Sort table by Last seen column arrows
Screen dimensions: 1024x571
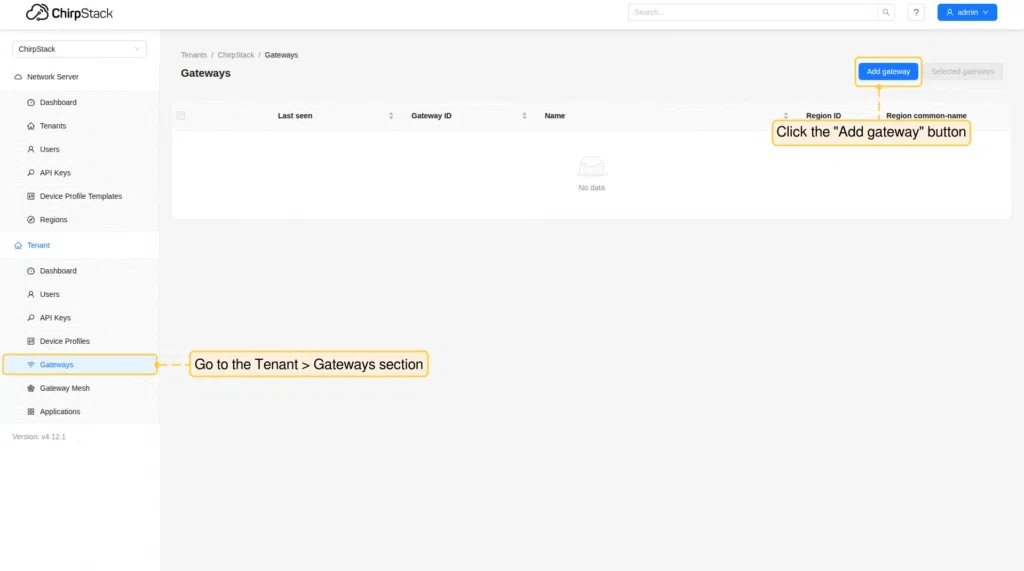(391, 116)
